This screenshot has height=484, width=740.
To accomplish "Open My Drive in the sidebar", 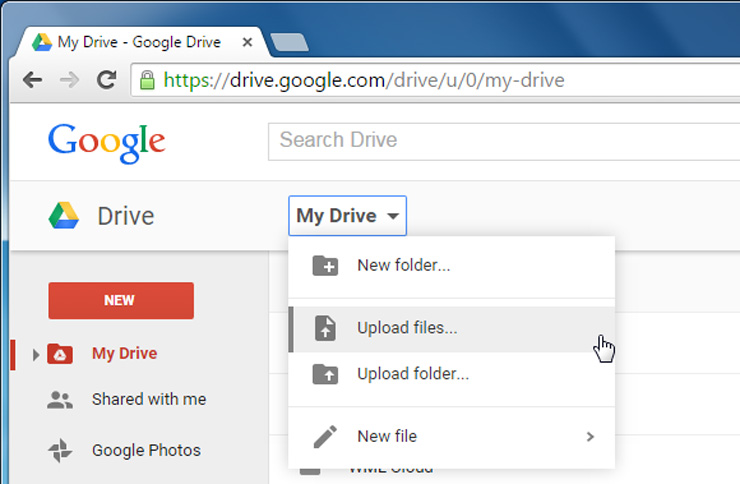I will point(125,353).
